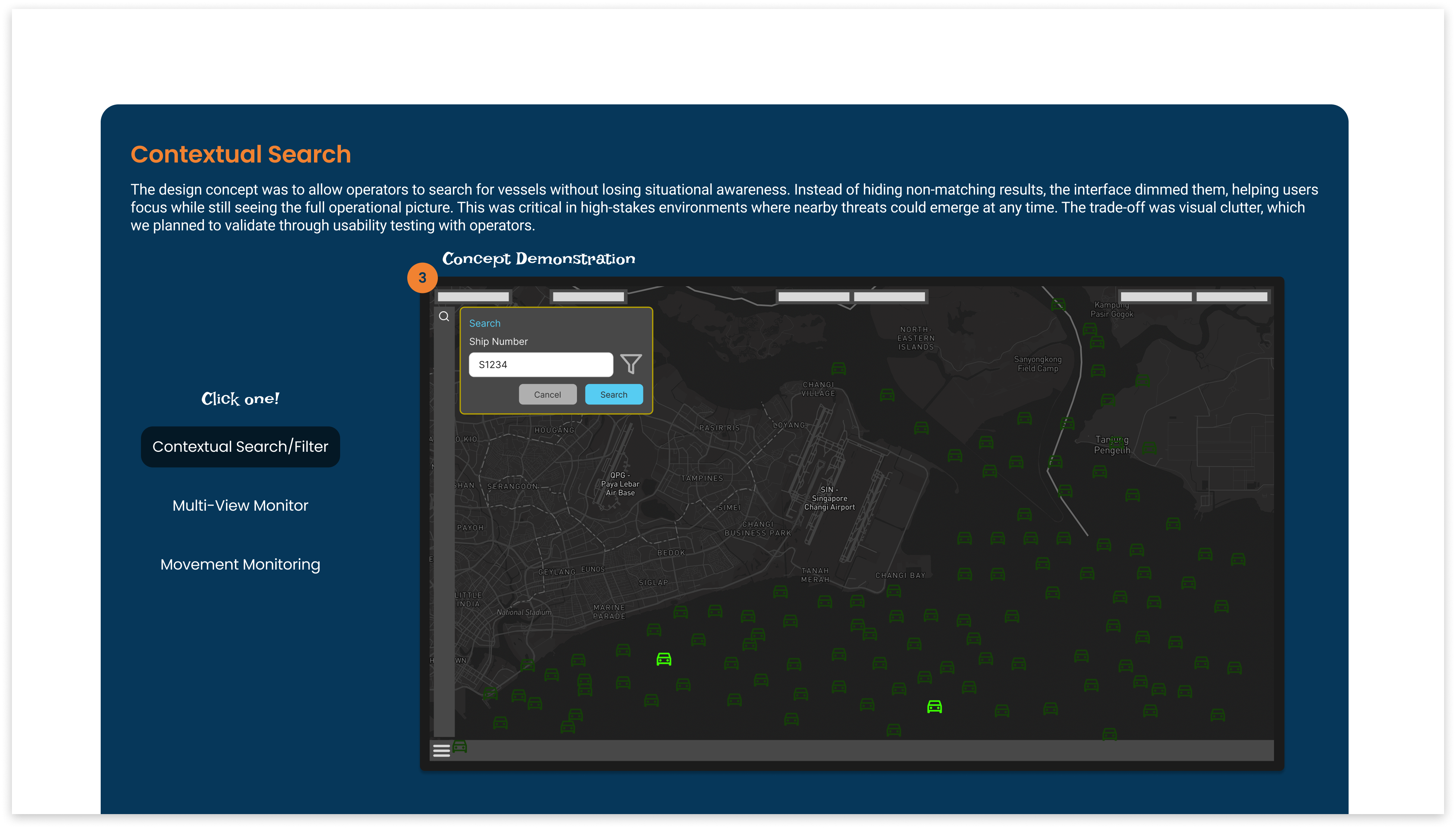Click the SIMEI map label
Screen dimensions: 1456x829
pyautogui.click(x=729, y=508)
